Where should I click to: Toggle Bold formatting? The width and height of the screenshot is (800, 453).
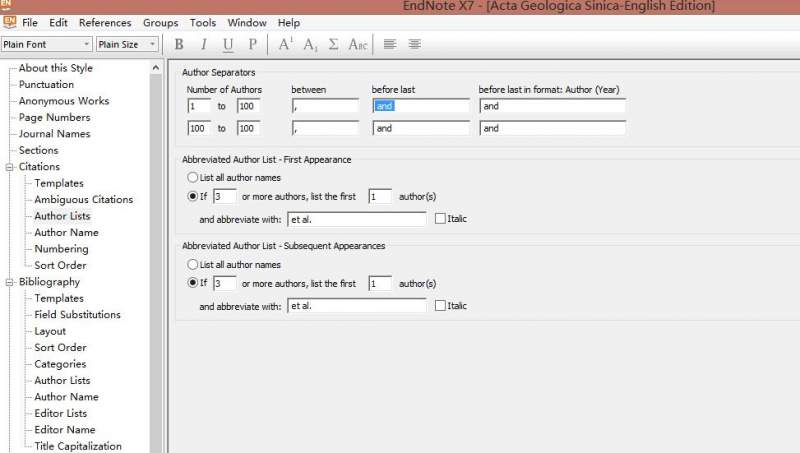tap(179, 44)
